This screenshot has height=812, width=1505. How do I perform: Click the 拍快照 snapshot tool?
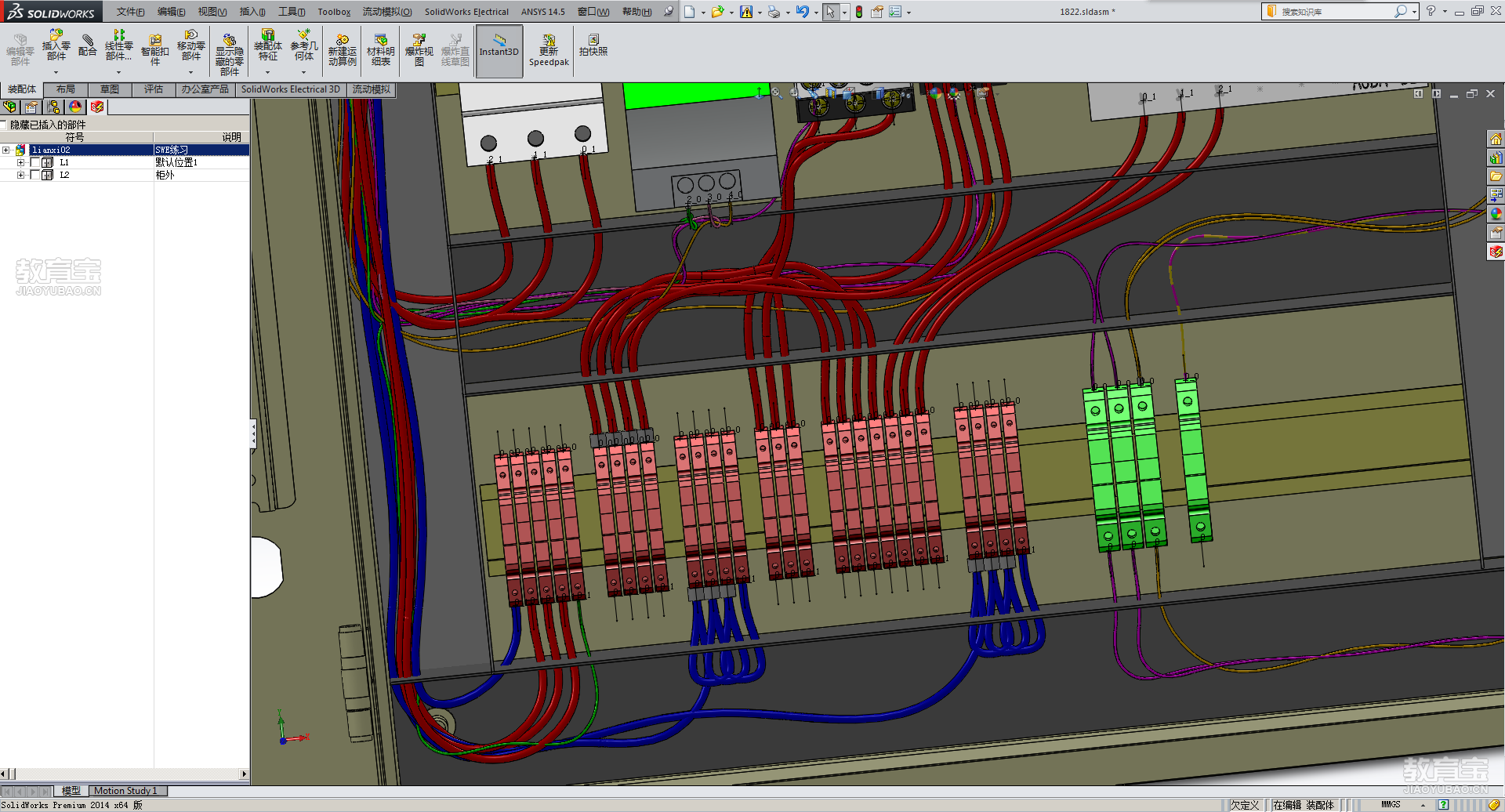point(593,45)
